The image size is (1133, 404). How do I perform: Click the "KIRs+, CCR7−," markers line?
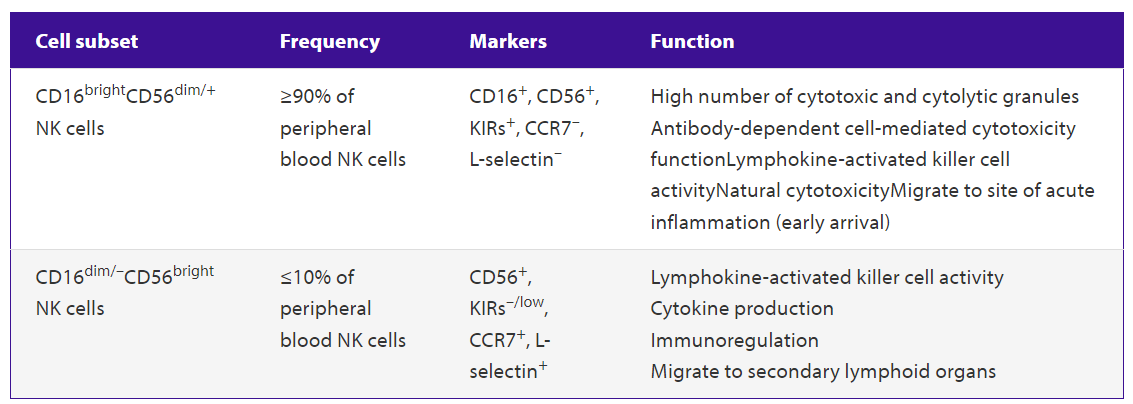pyautogui.click(x=527, y=128)
